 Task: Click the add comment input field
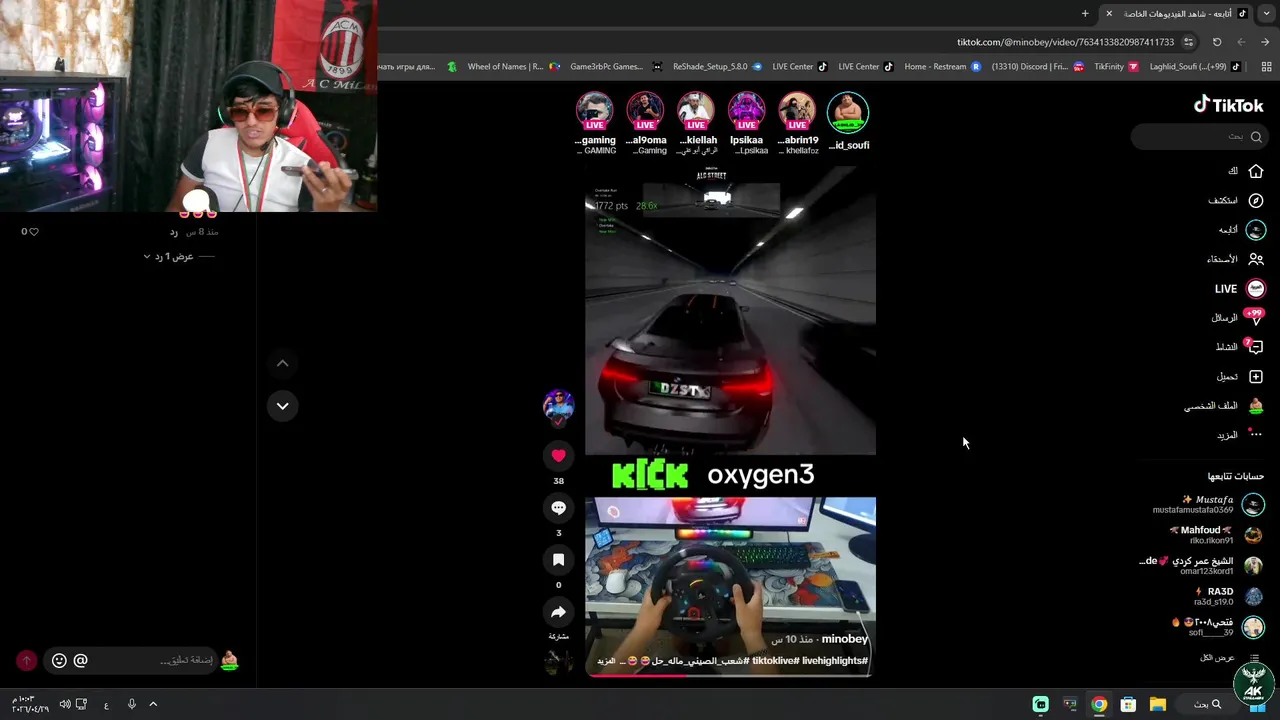(x=130, y=660)
